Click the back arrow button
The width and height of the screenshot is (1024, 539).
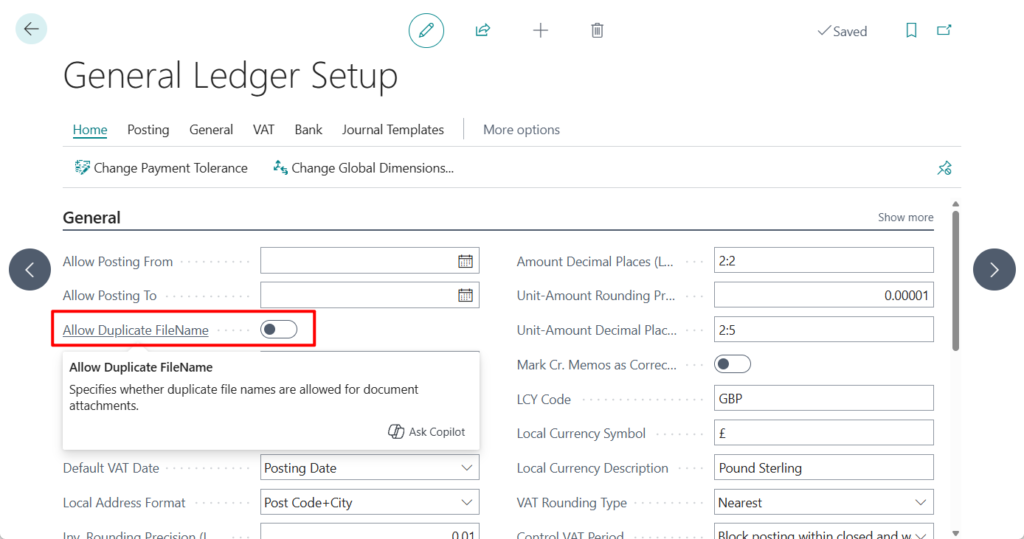point(31,29)
